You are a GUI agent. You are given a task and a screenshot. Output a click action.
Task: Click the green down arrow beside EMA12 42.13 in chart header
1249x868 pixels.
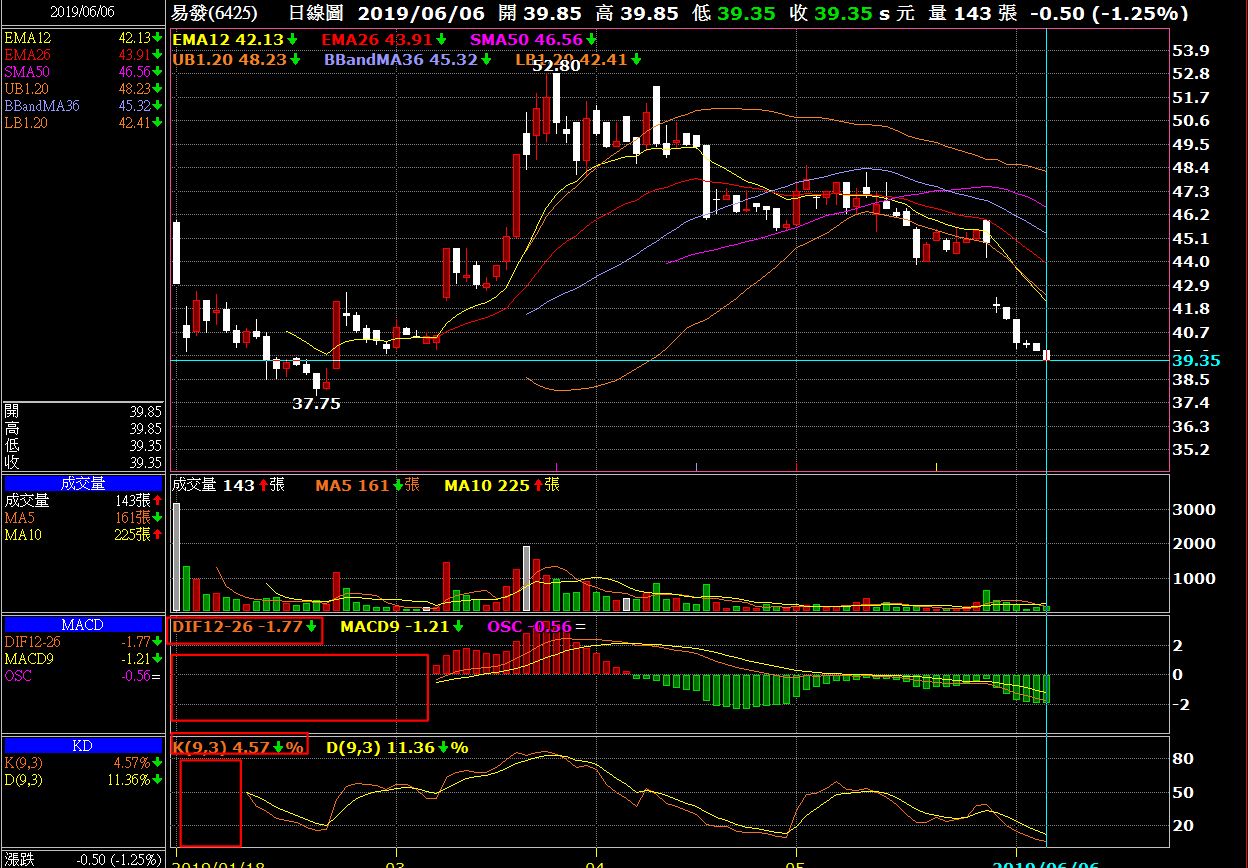[293, 39]
